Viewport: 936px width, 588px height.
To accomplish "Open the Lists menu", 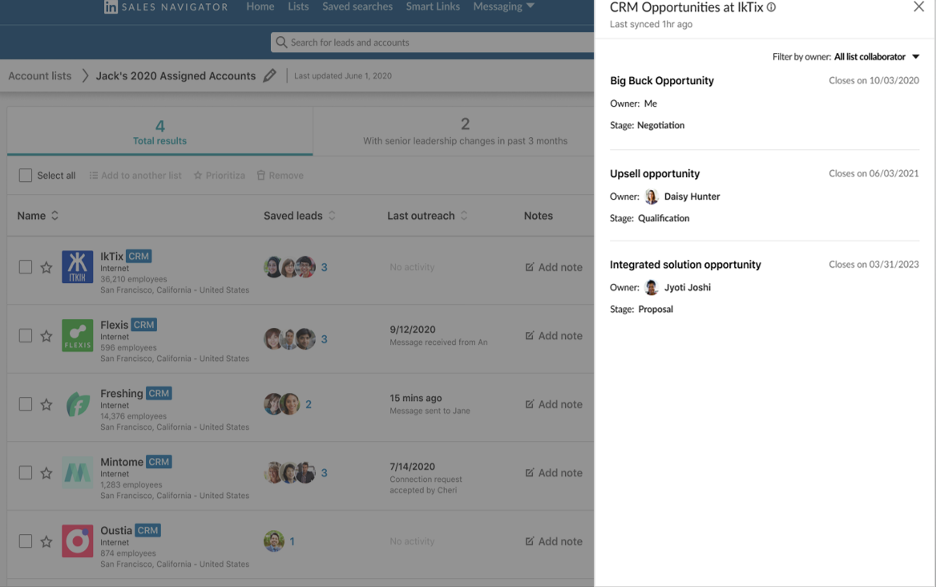I will click(298, 7).
